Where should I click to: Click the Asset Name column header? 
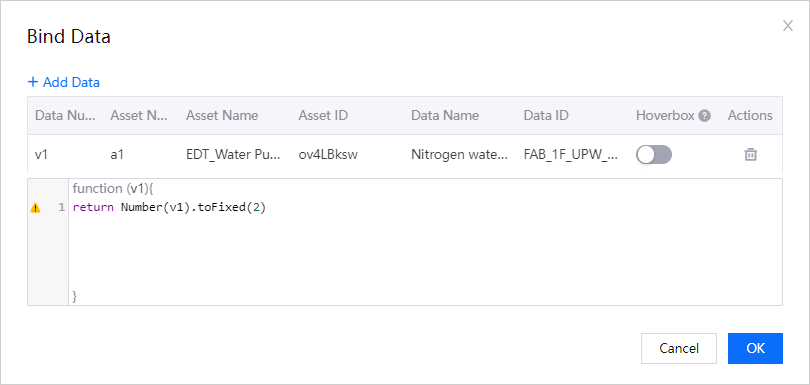222,115
